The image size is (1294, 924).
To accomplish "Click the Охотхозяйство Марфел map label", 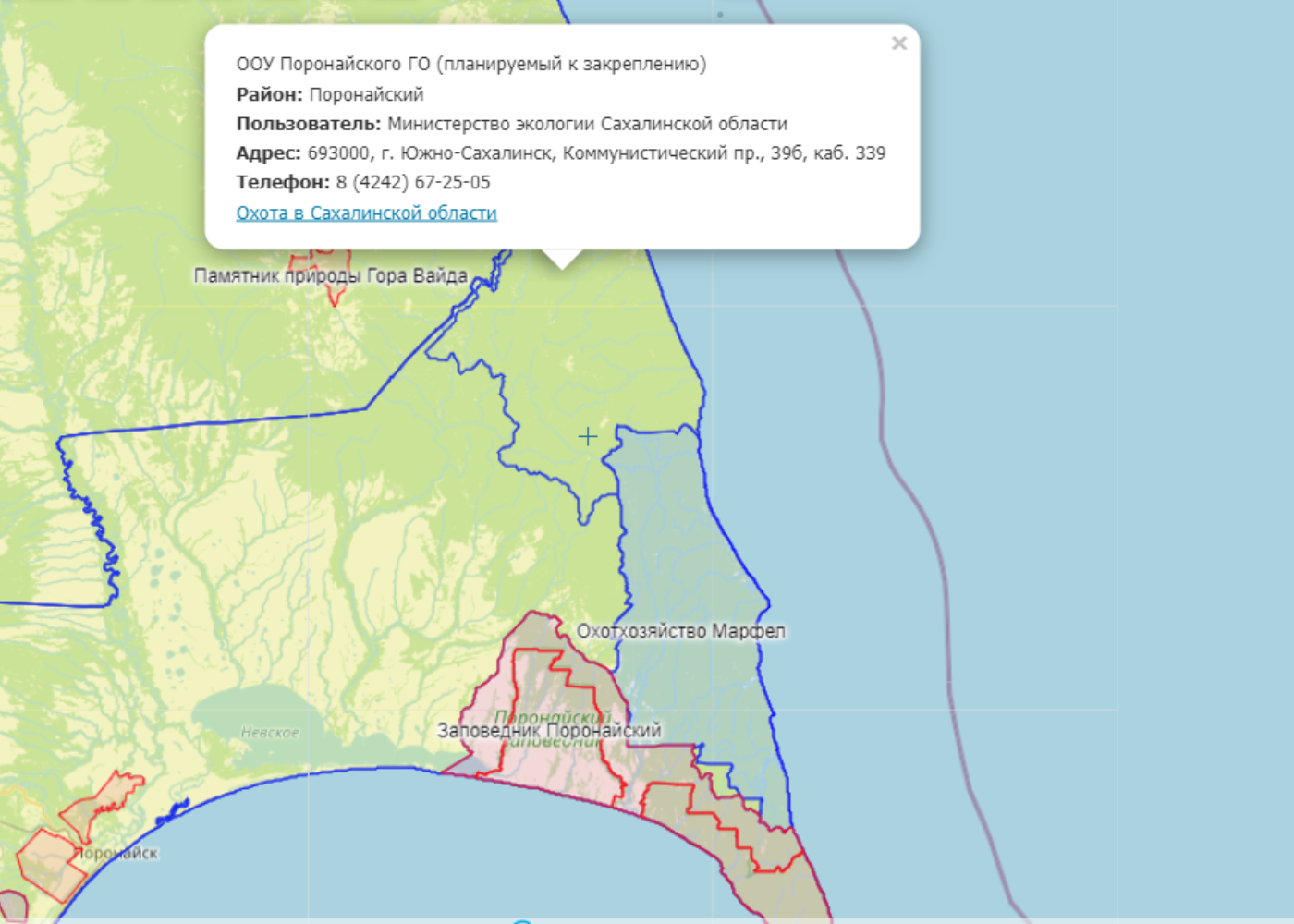I will click(681, 631).
